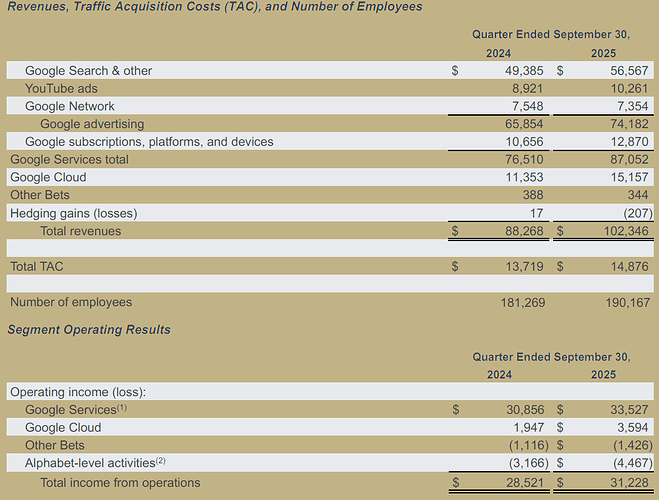
Task: Select the Hedging gains (losses) row label
Action: (74, 213)
